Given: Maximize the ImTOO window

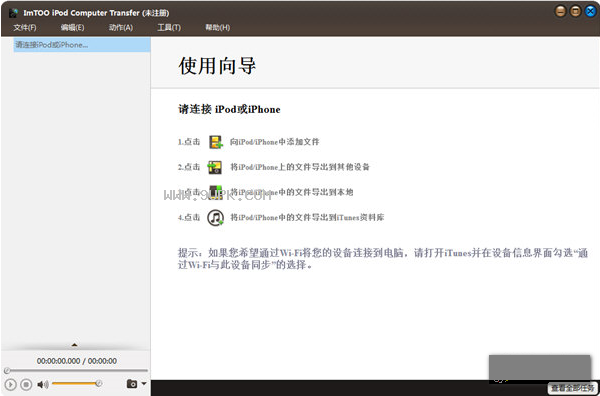Looking at the screenshot, I should (x=576, y=11).
